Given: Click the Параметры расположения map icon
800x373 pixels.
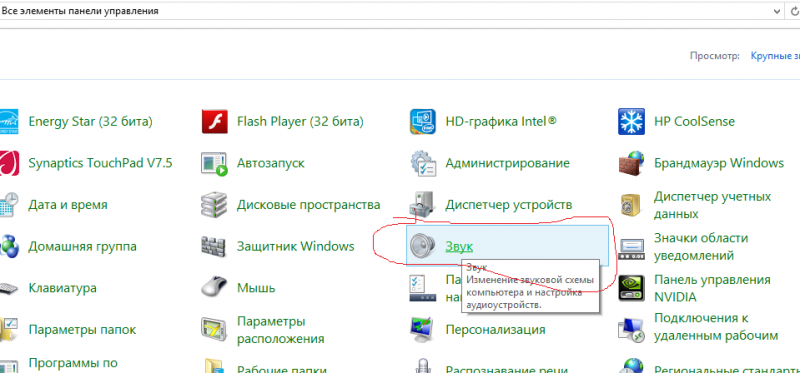Looking at the screenshot, I should click(x=214, y=330).
